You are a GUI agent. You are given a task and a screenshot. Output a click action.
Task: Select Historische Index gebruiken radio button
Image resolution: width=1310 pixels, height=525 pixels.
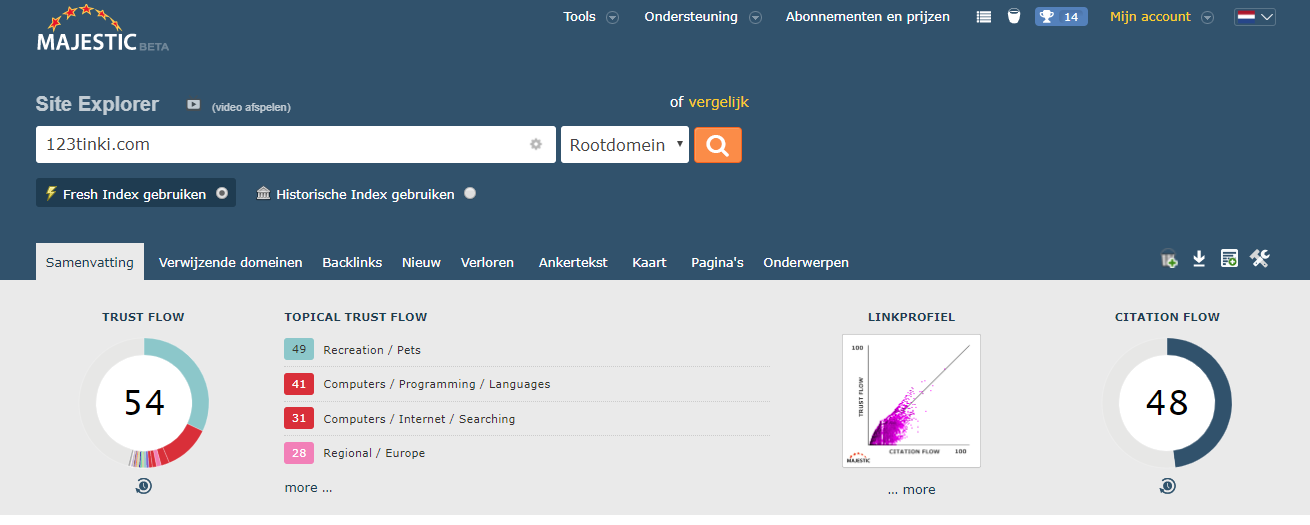[x=470, y=193]
